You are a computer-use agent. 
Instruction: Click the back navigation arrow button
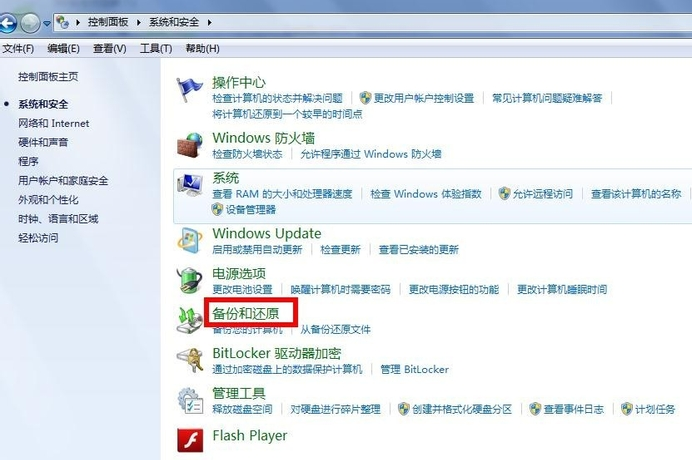coord(8,21)
